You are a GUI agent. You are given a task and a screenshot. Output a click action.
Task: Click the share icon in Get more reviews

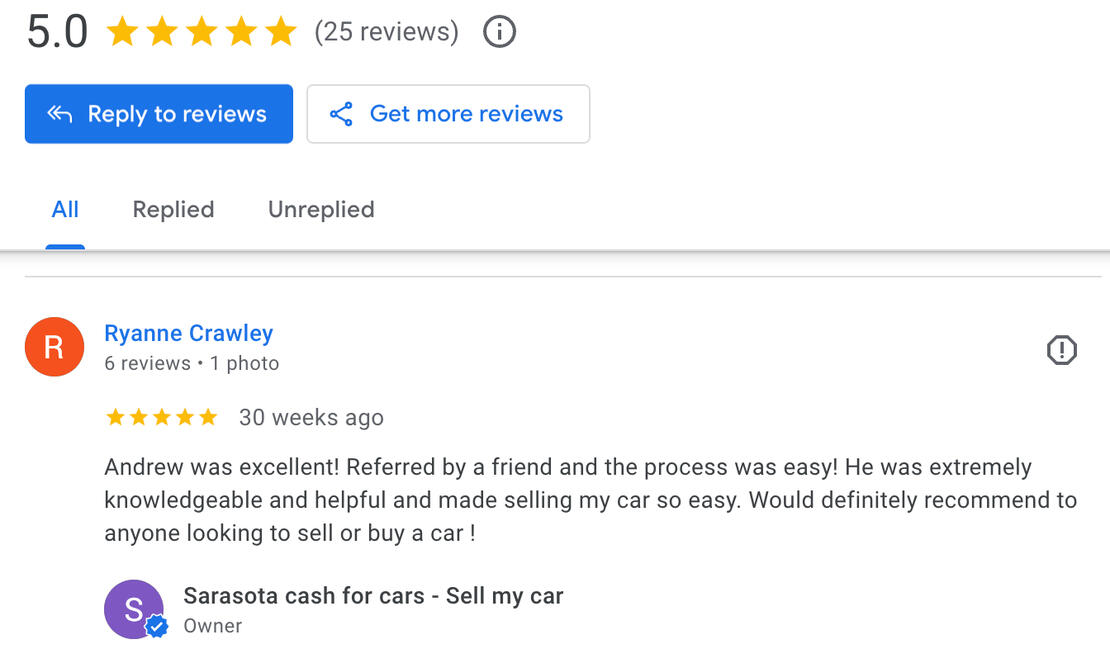(342, 114)
